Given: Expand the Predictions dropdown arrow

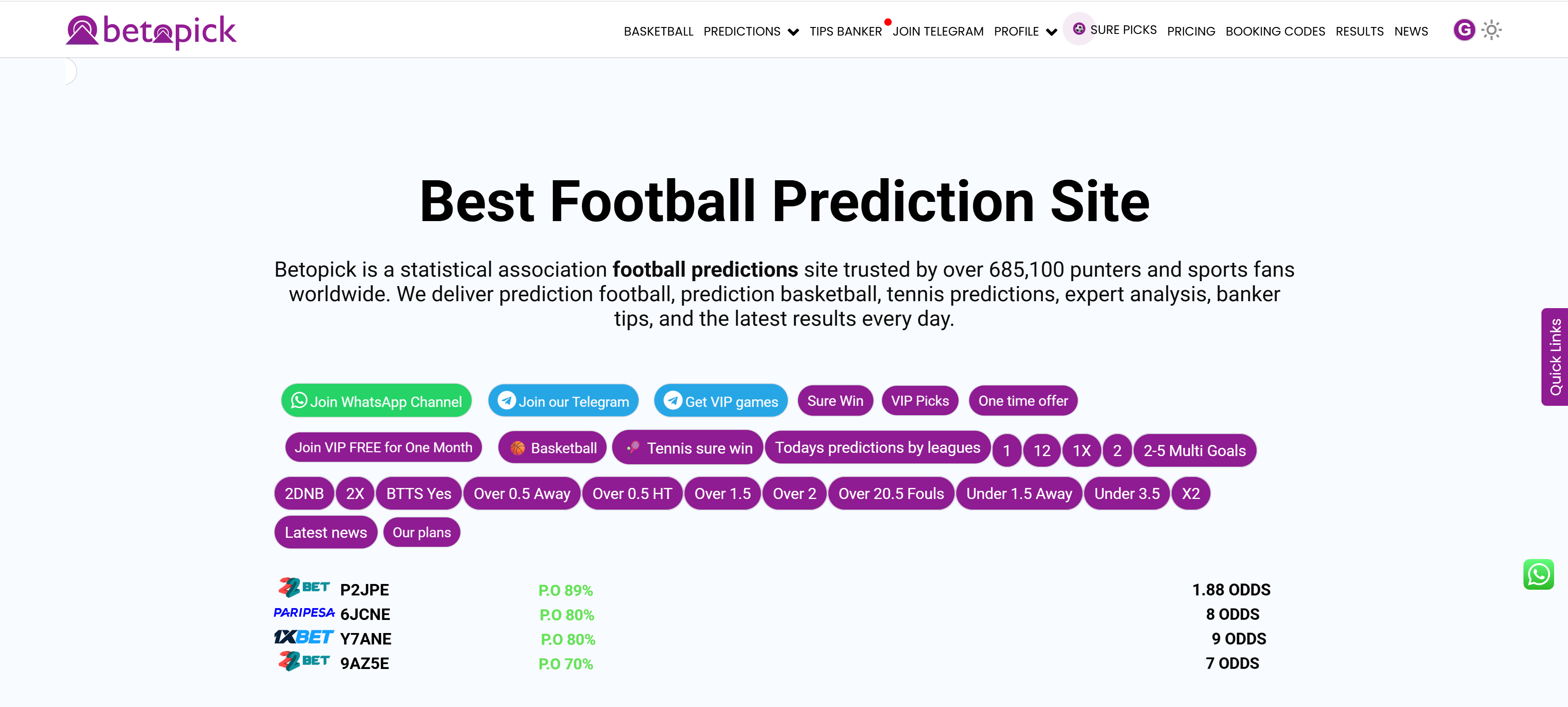Looking at the screenshot, I should coord(793,32).
